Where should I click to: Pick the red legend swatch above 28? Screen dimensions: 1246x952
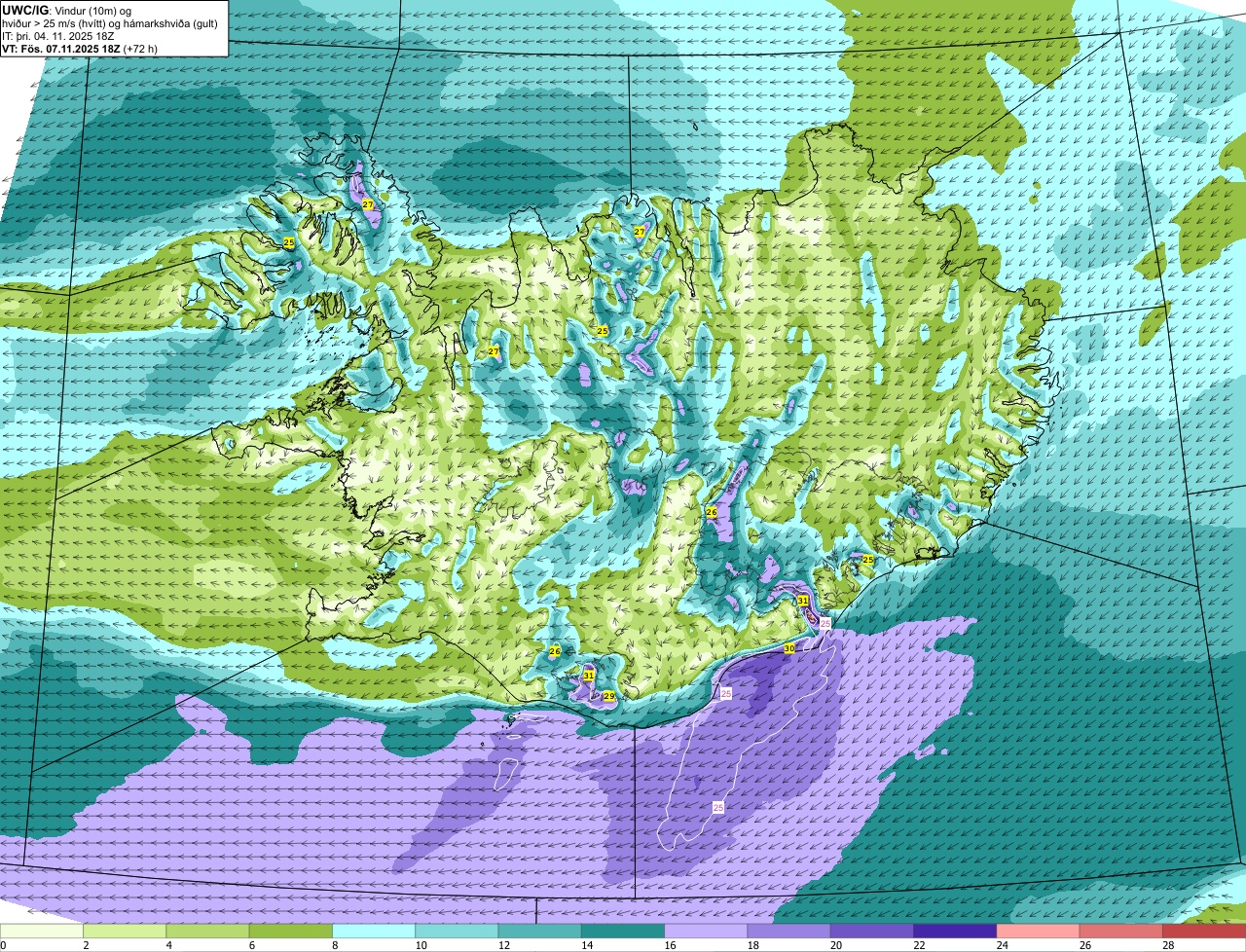point(1204,932)
